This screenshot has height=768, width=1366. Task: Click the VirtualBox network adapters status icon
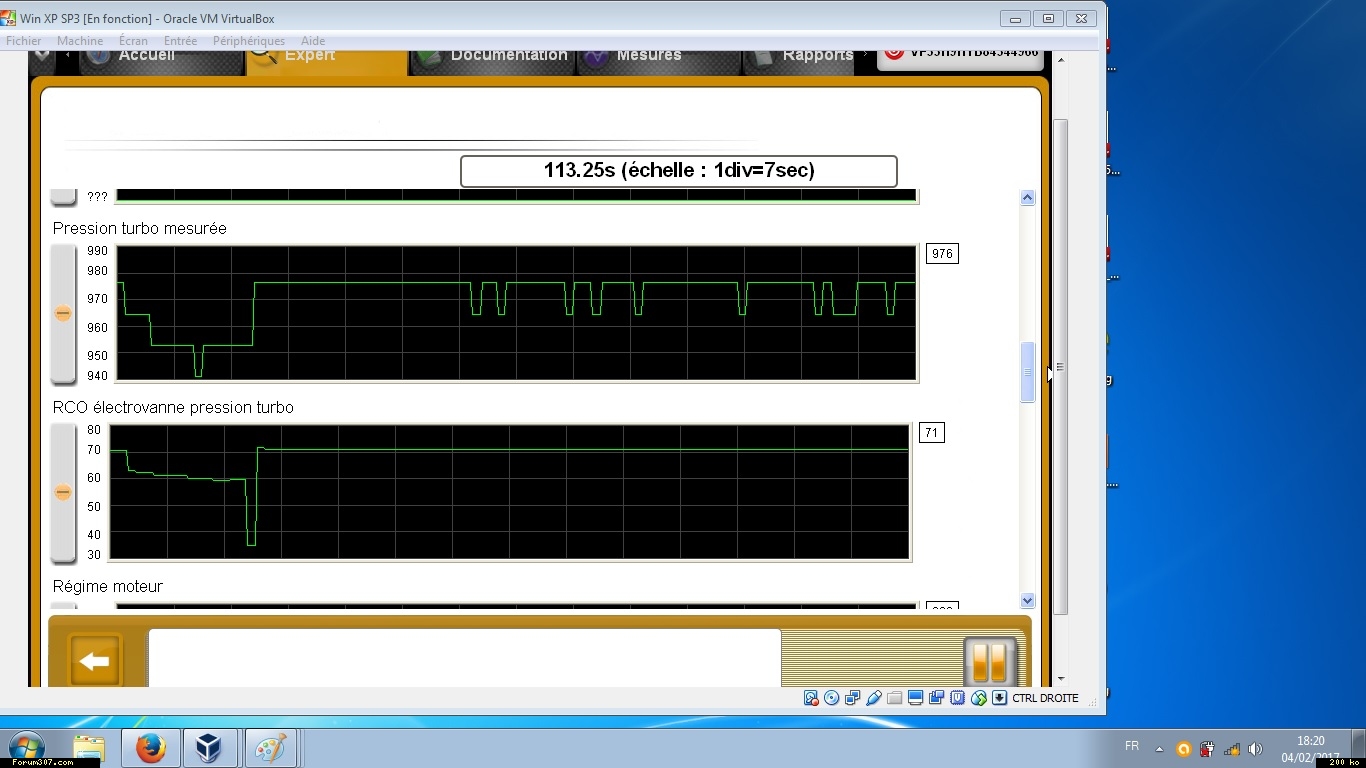click(852, 698)
